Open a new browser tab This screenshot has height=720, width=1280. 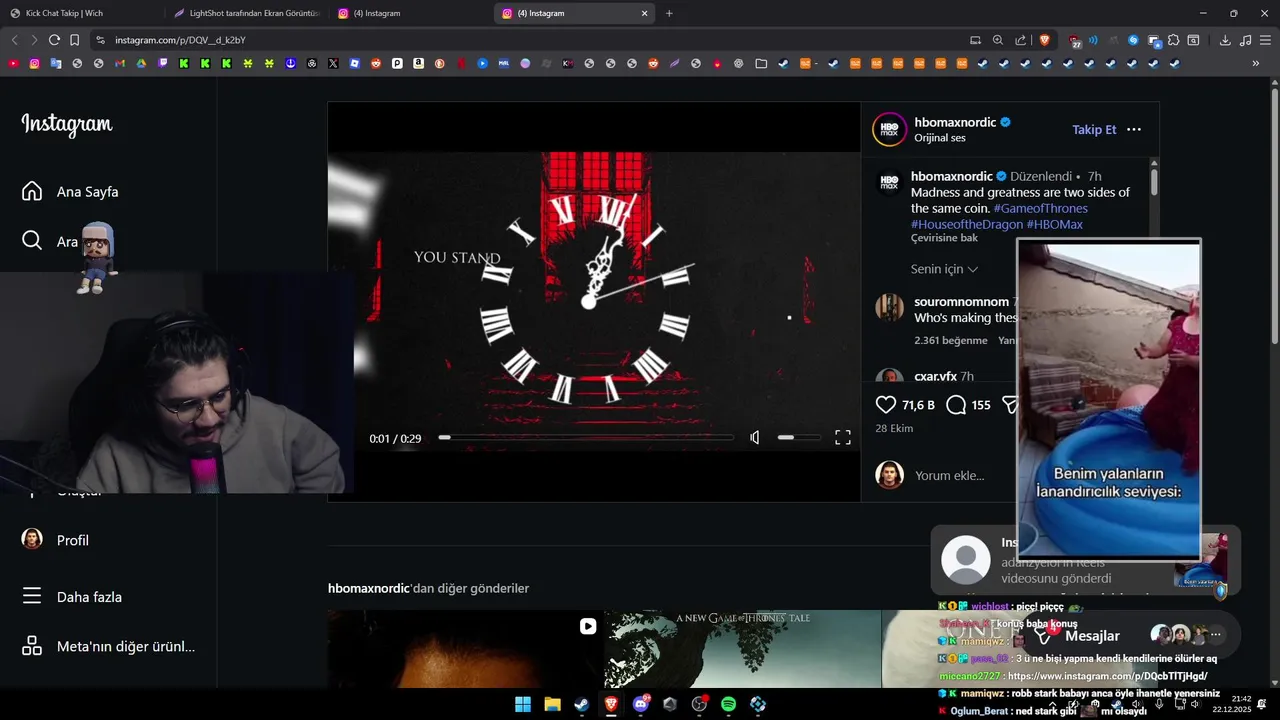669,13
